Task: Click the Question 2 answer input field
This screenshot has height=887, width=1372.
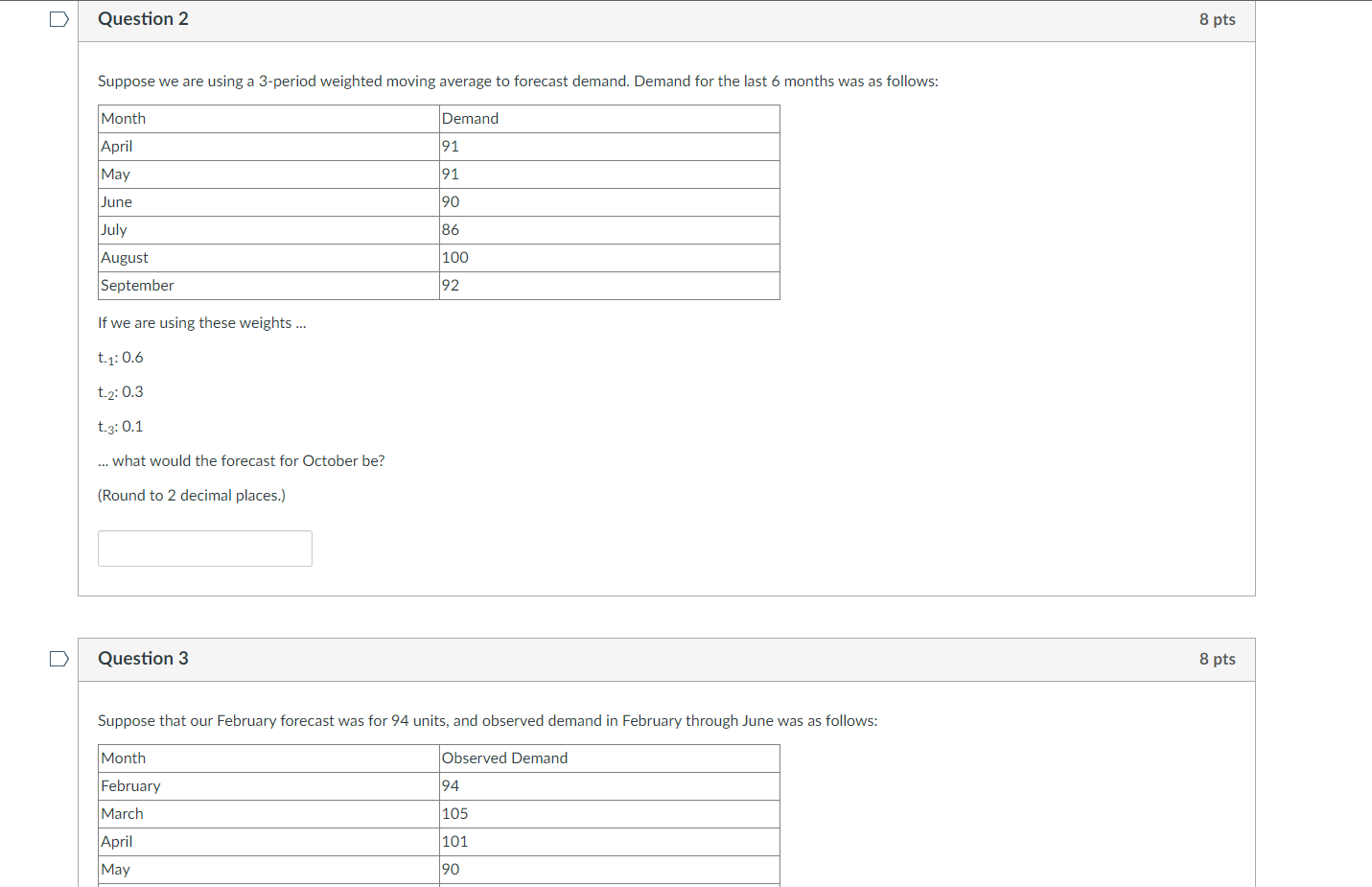Action: (x=205, y=549)
